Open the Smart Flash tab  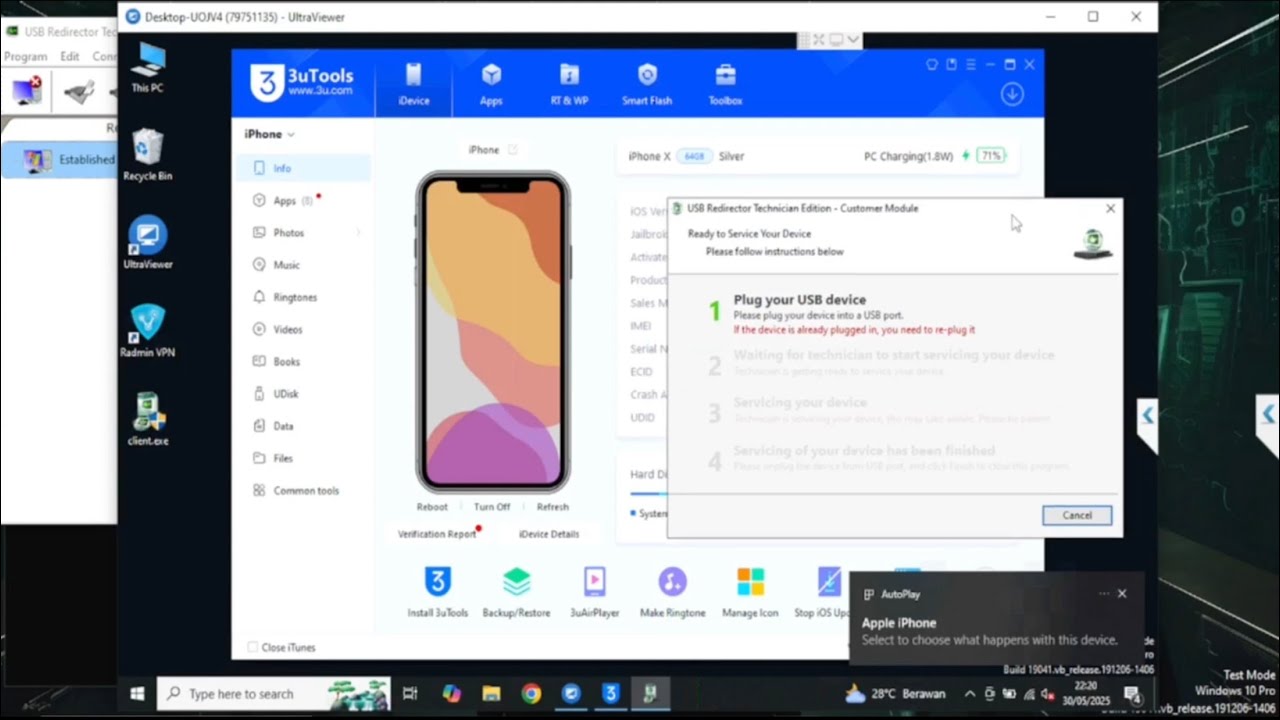pos(647,84)
